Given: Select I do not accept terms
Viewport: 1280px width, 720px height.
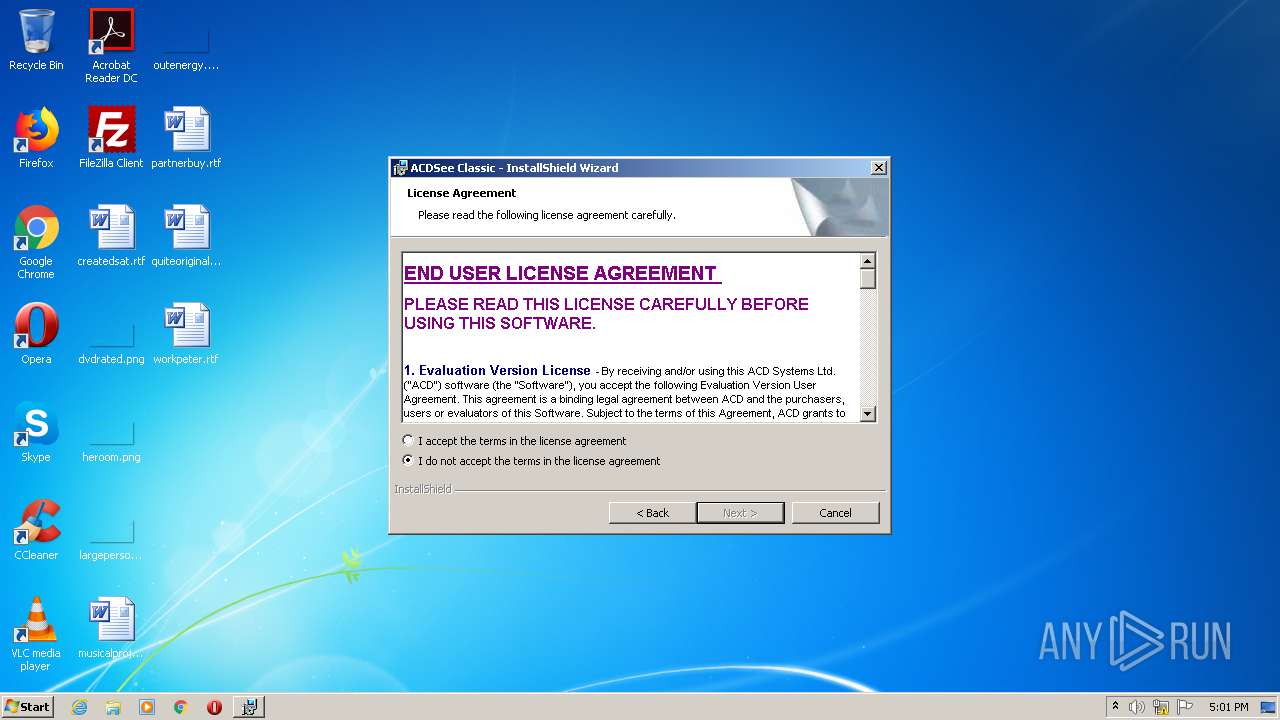Looking at the screenshot, I should pos(532,461).
